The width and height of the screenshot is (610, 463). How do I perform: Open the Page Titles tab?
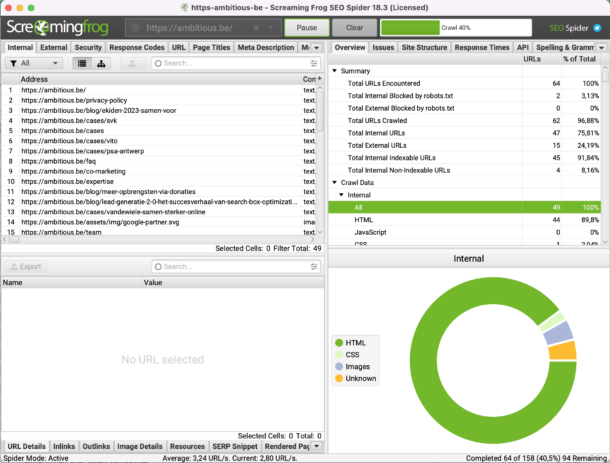pyautogui.click(x=212, y=47)
